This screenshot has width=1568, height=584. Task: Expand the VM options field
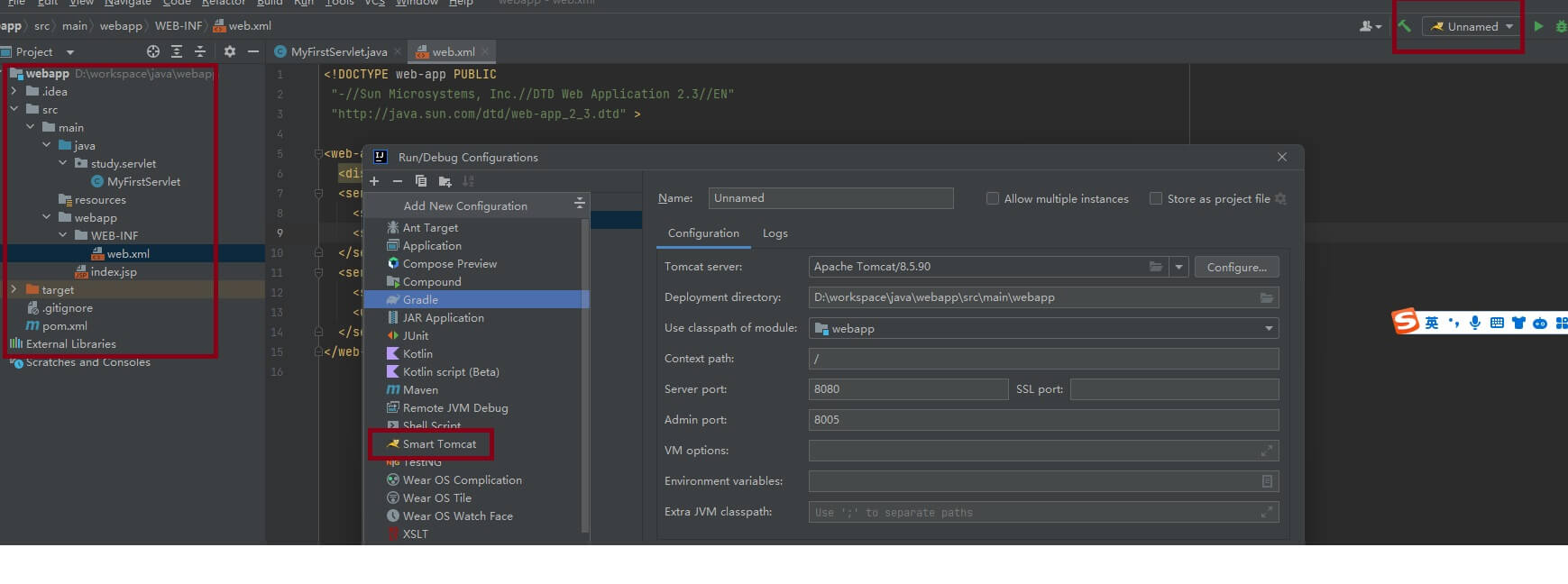point(1267,451)
